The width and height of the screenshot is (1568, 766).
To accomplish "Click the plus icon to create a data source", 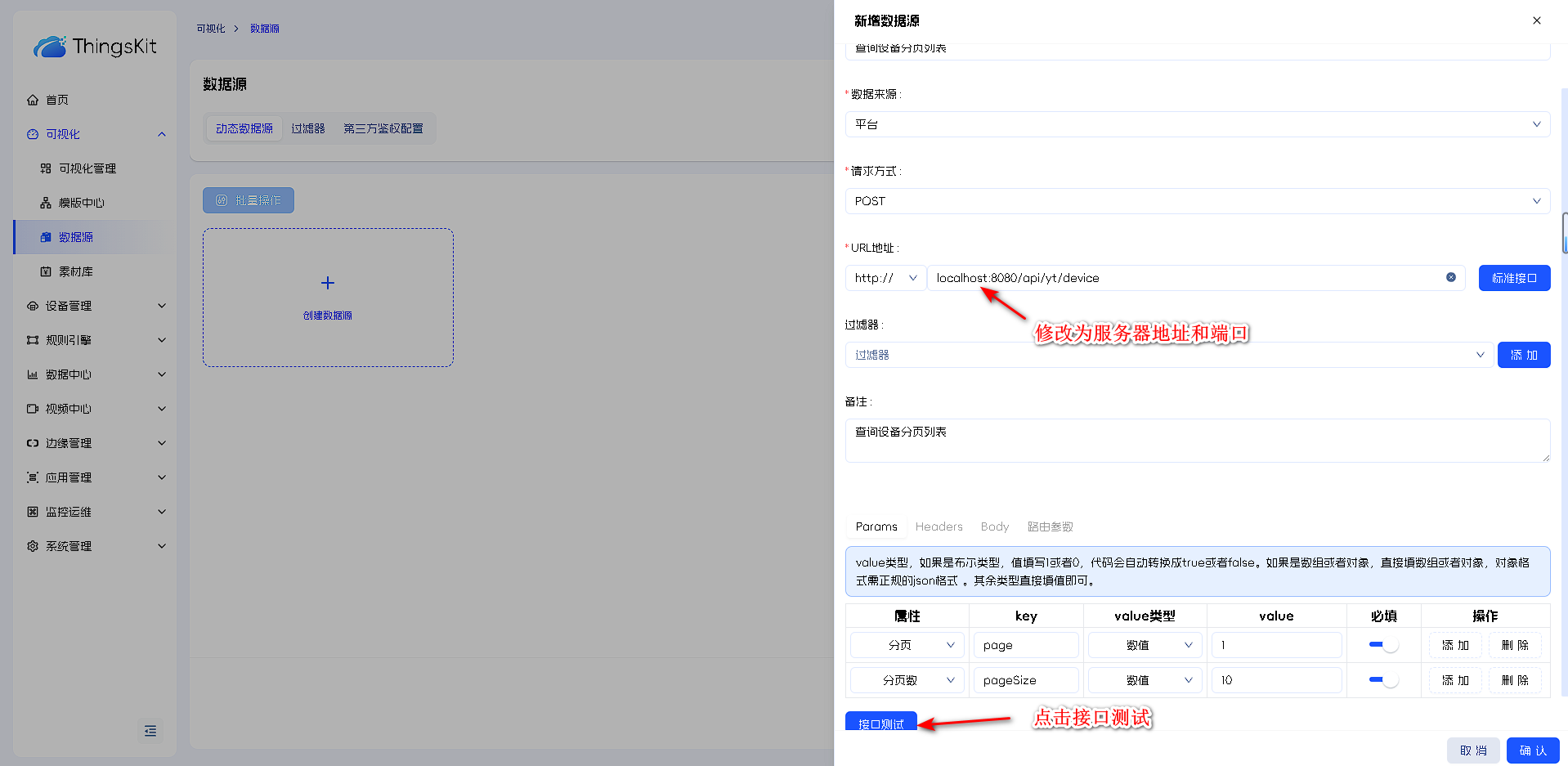I will pyautogui.click(x=328, y=283).
